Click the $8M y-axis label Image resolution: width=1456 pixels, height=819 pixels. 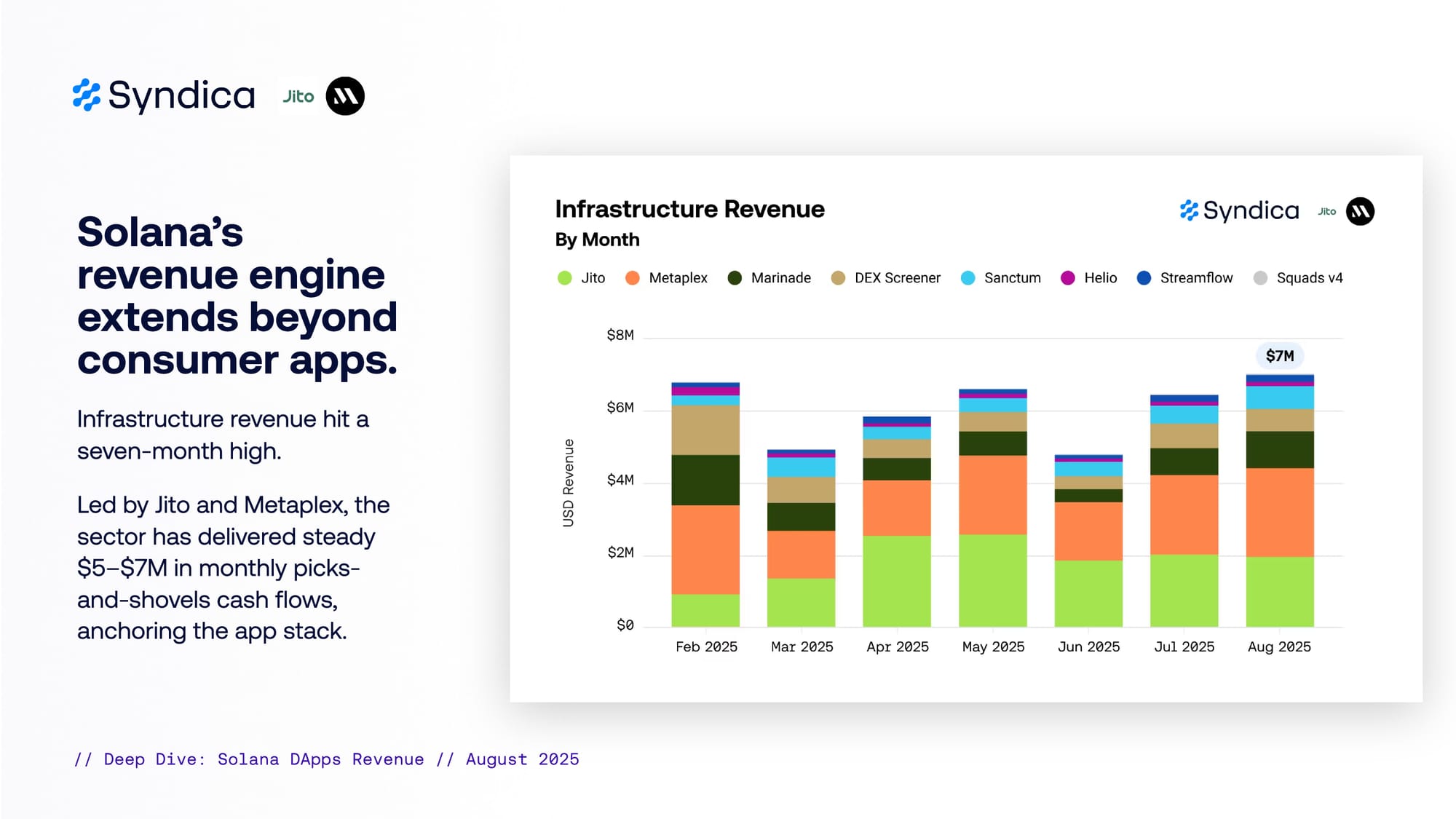[x=620, y=335]
